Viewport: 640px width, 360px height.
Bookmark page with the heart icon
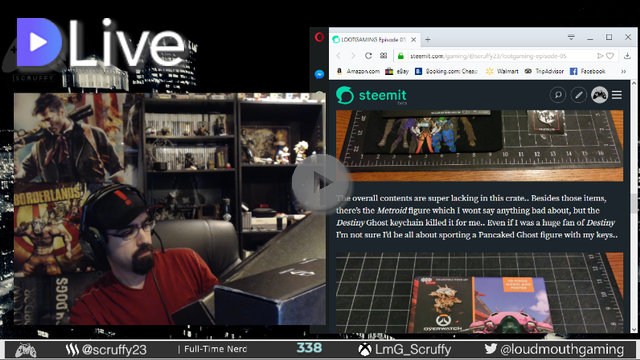[x=610, y=56]
